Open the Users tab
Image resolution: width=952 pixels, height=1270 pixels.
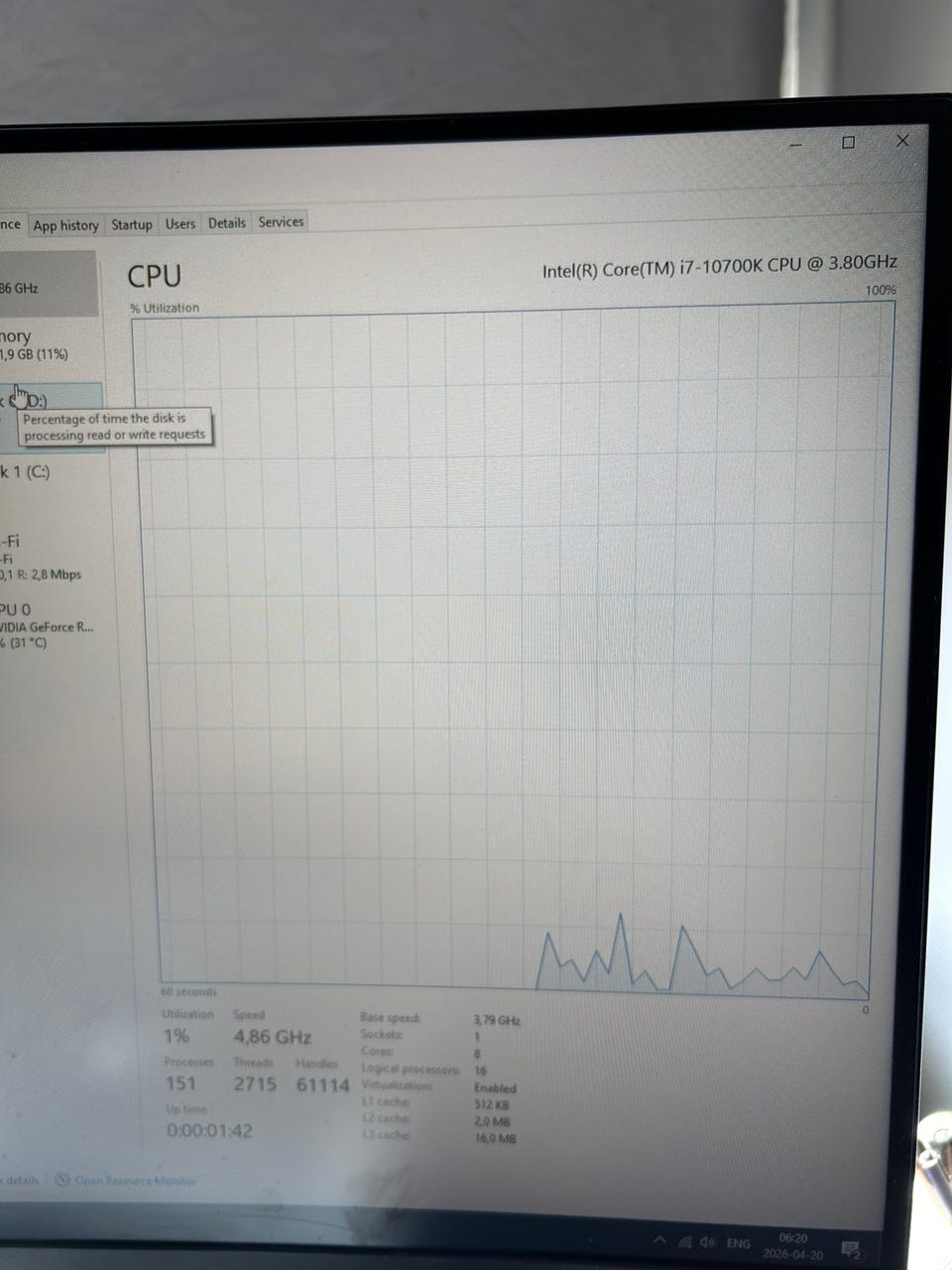pyautogui.click(x=180, y=223)
